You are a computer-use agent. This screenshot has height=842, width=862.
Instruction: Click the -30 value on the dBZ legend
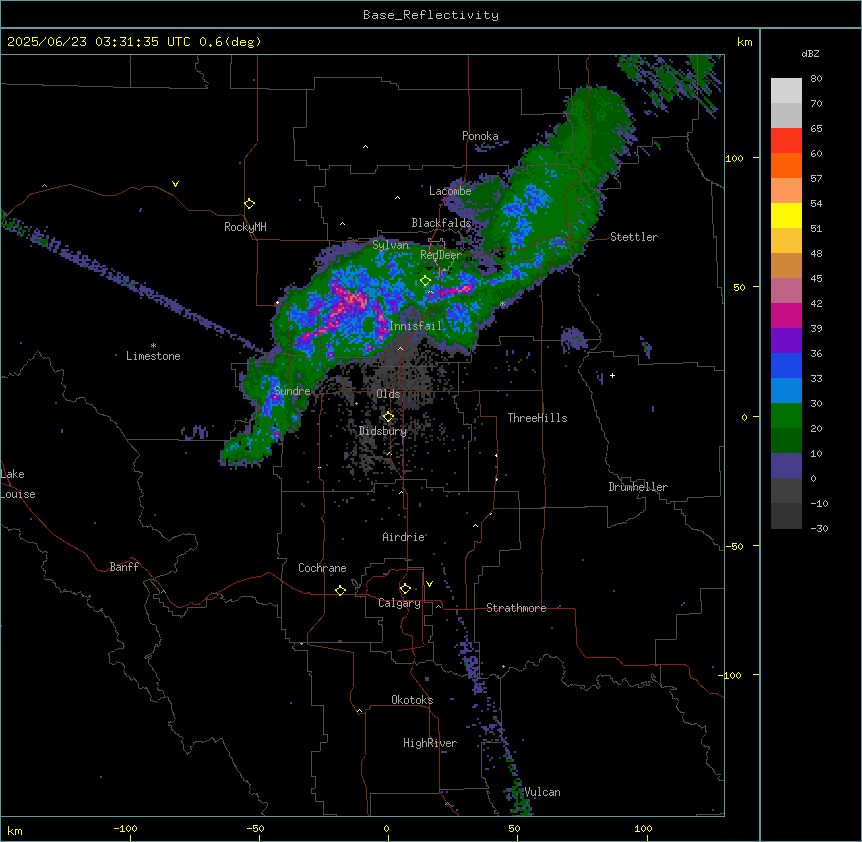[819, 528]
